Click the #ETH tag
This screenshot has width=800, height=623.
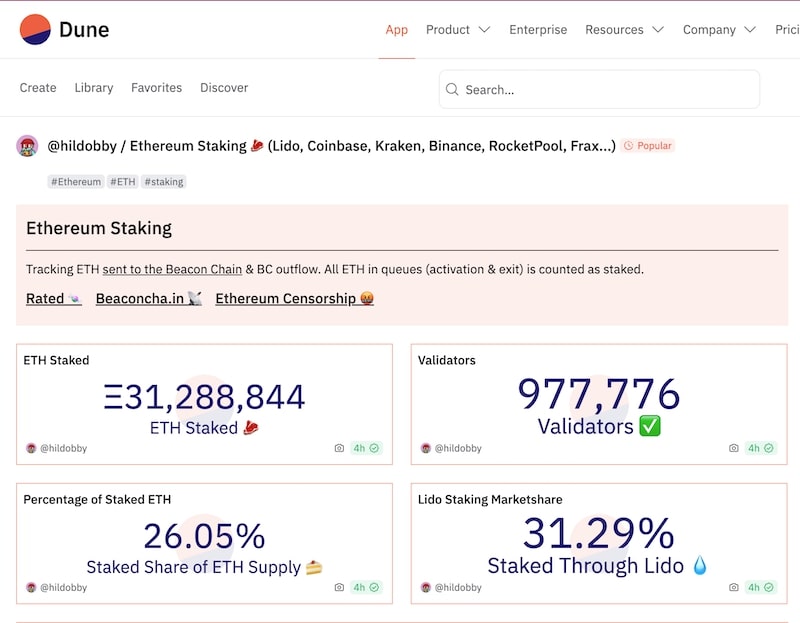pyautogui.click(x=123, y=182)
